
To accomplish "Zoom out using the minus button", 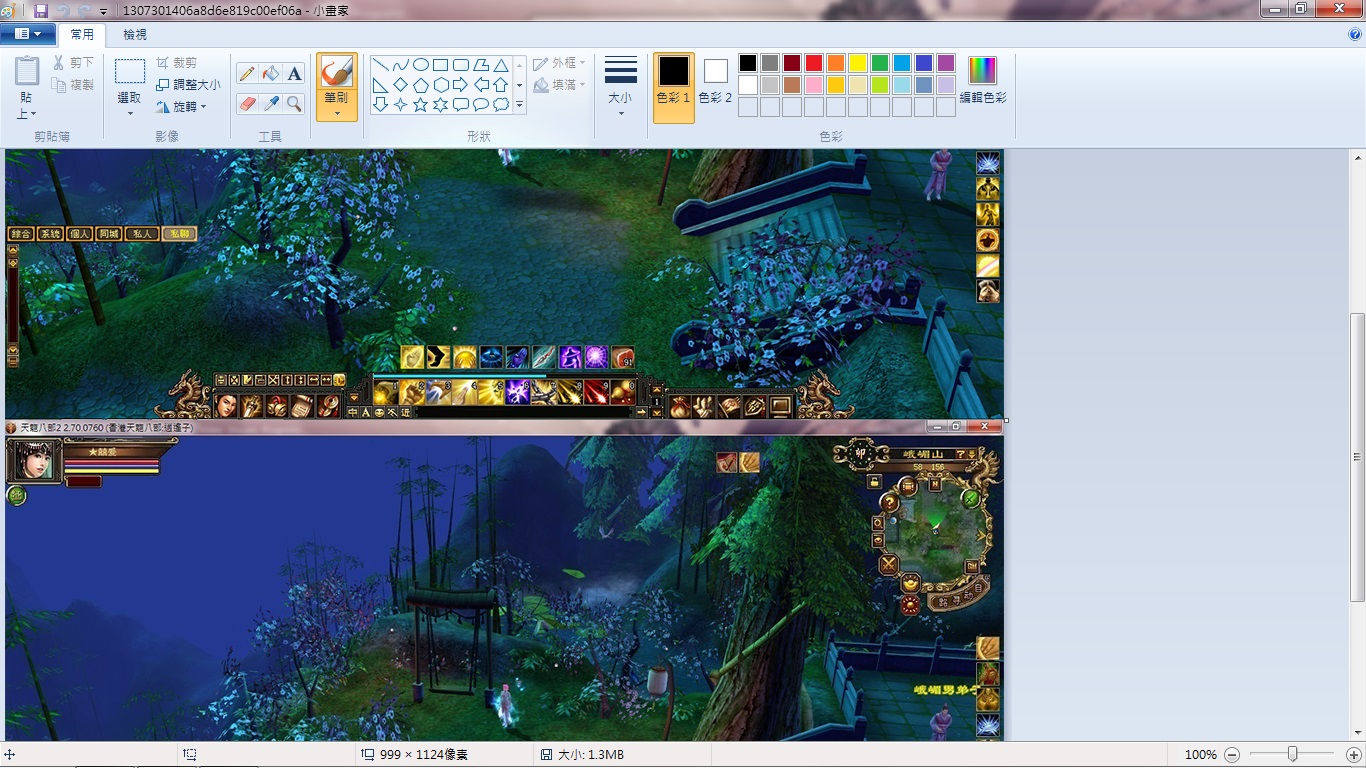I will [1232, 755].
